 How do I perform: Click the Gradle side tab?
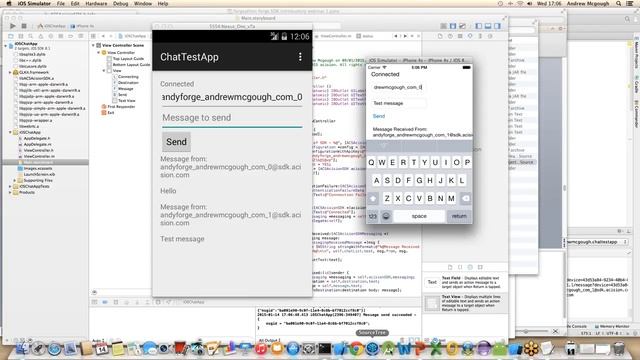click(636, 84)
